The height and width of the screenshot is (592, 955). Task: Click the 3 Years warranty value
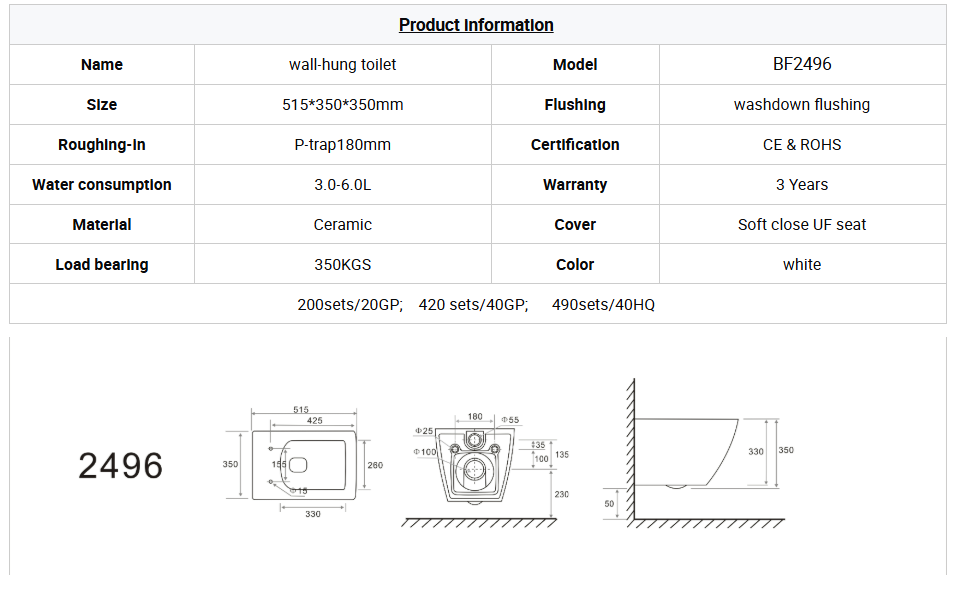tap(802, 184)
